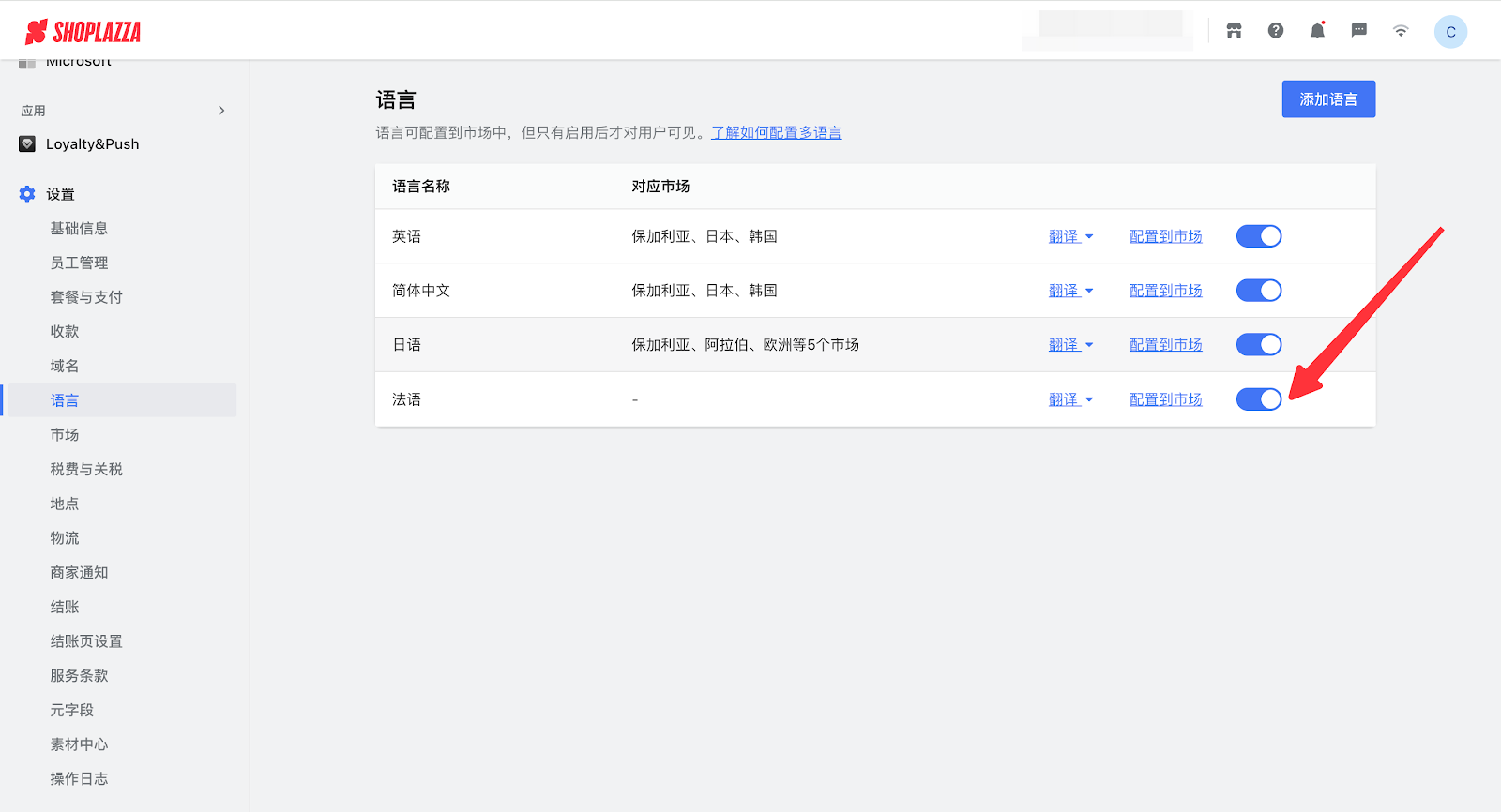Open the 翻译 dropdown for 英语

pos(1070,236)
